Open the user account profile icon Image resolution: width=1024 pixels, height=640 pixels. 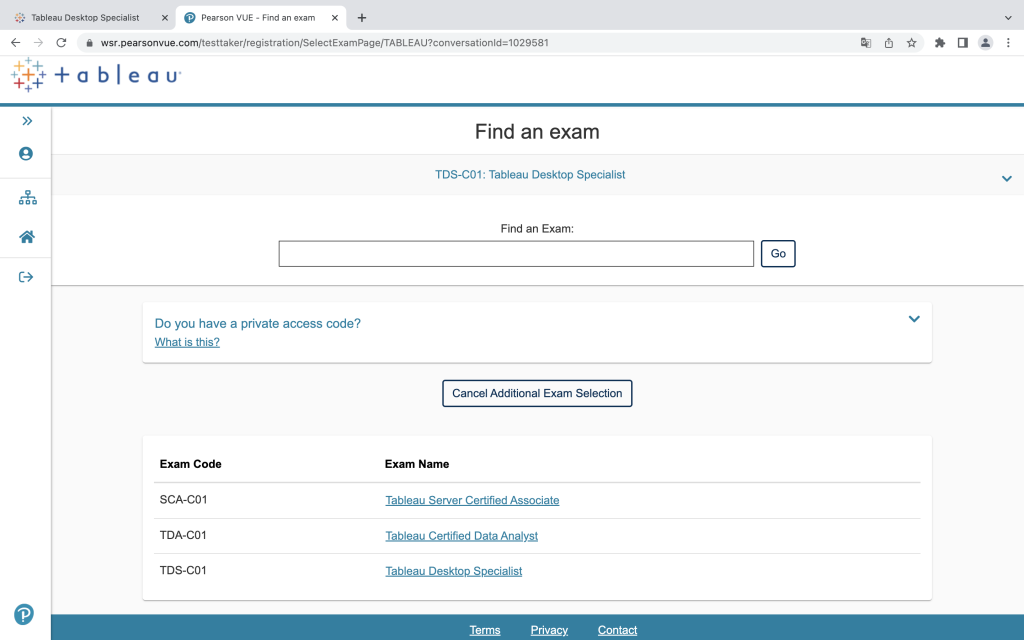26,153
